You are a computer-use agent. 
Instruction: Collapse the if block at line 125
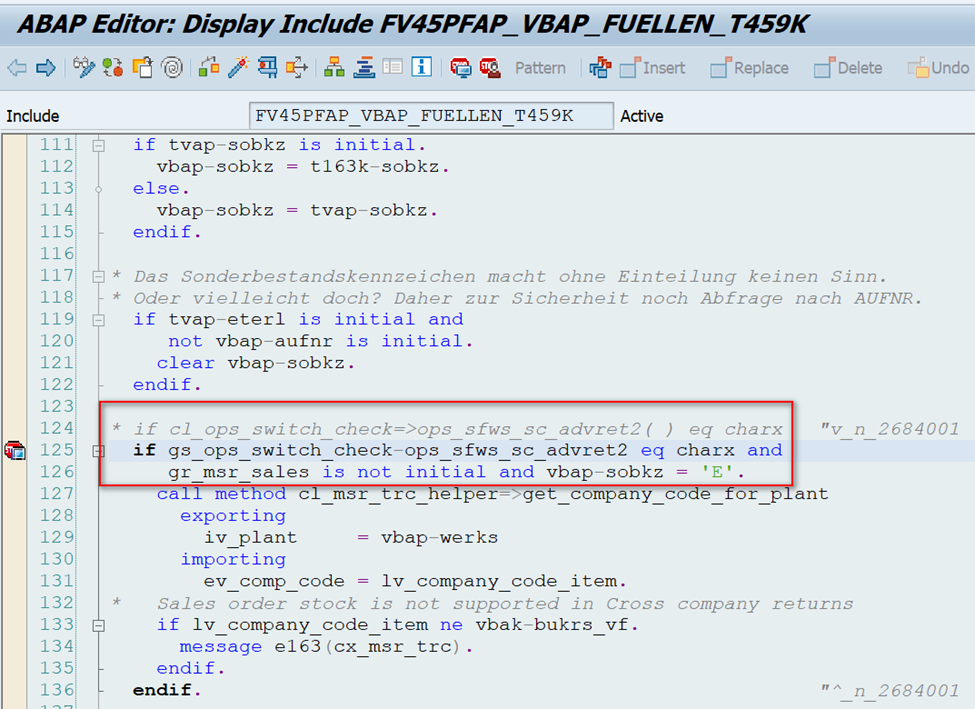[98, 451]
